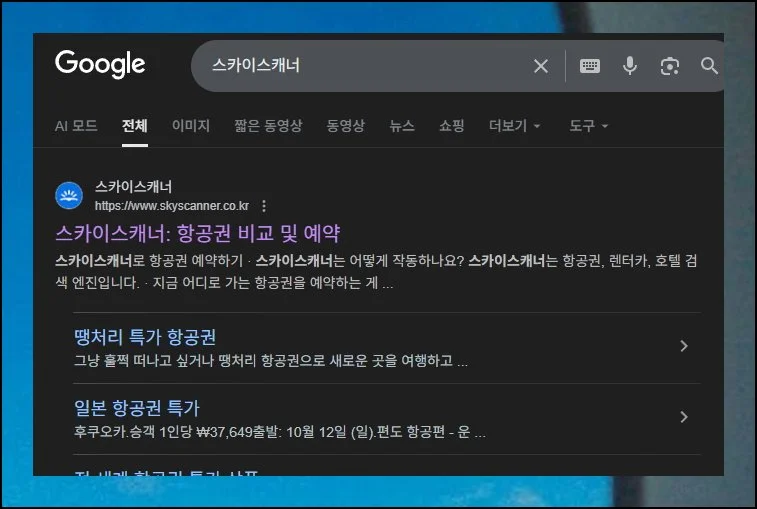Screen dimensions: 757x509
Task: Expand 일본 항공권 특가 chevron arrow
Action: 684,417
